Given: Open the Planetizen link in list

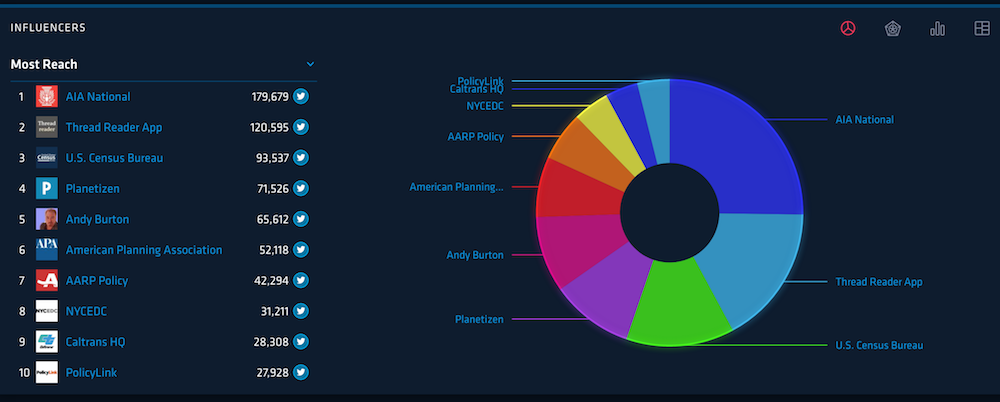Looking at the screenshot, I should [x=92, y=188].
